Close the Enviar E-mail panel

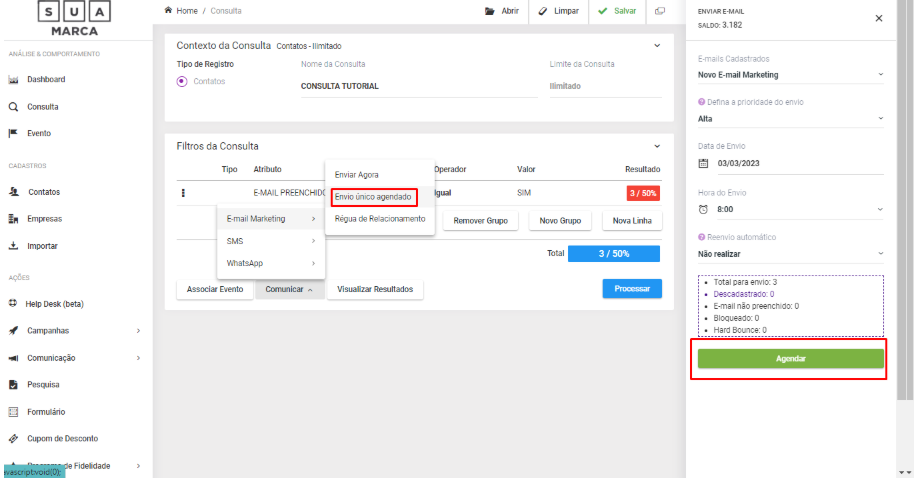878,18
